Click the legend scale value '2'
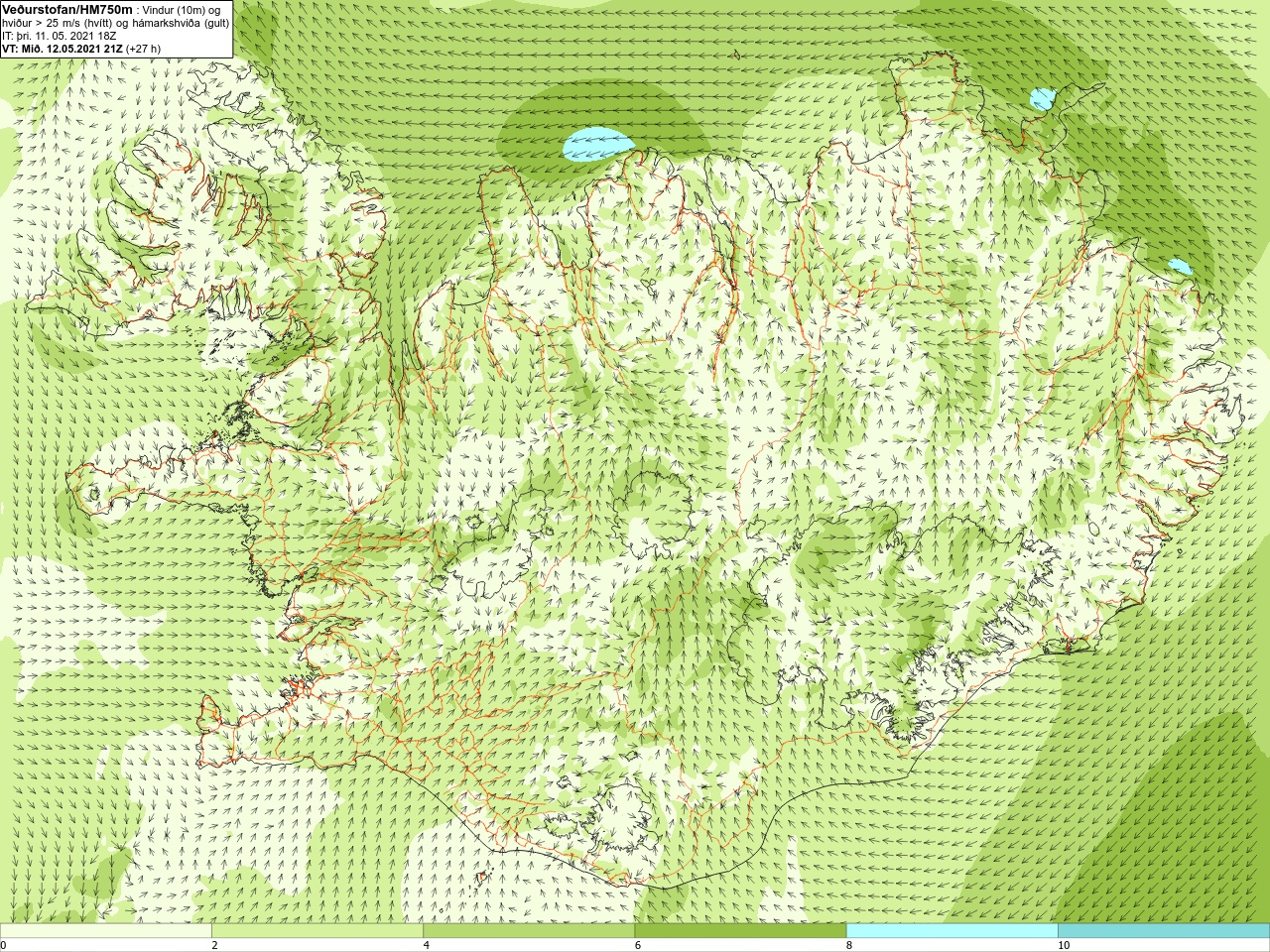This screenshot has height=952, width=1270. (214, 945)
